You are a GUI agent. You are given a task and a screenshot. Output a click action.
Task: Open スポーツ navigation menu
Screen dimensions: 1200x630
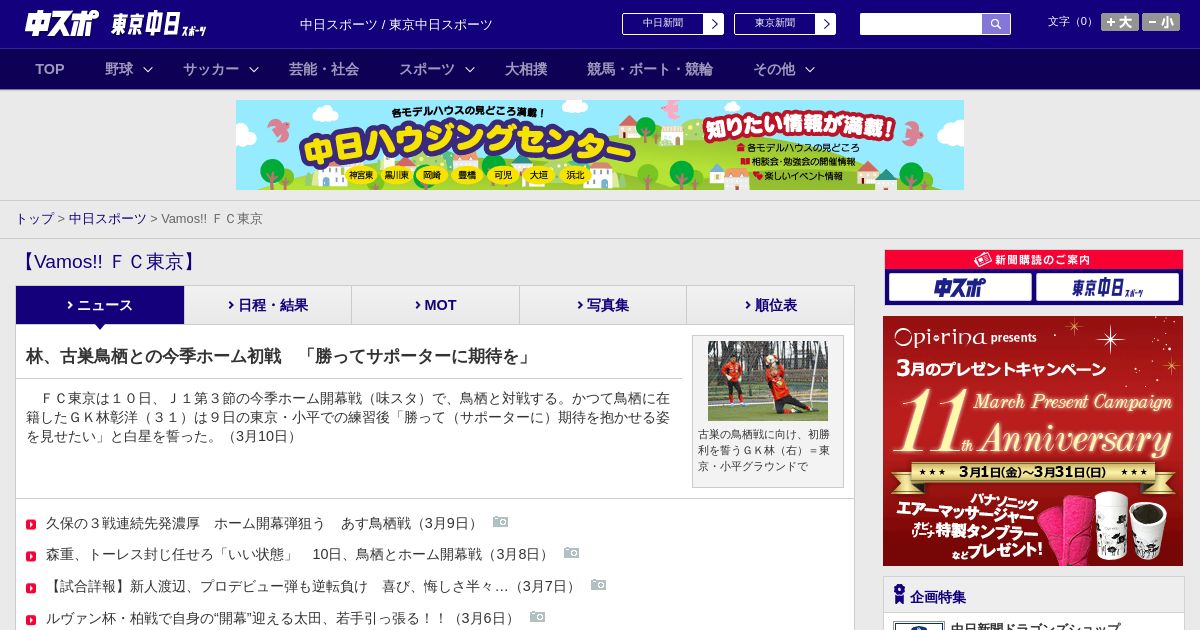(x=427, y=69)
